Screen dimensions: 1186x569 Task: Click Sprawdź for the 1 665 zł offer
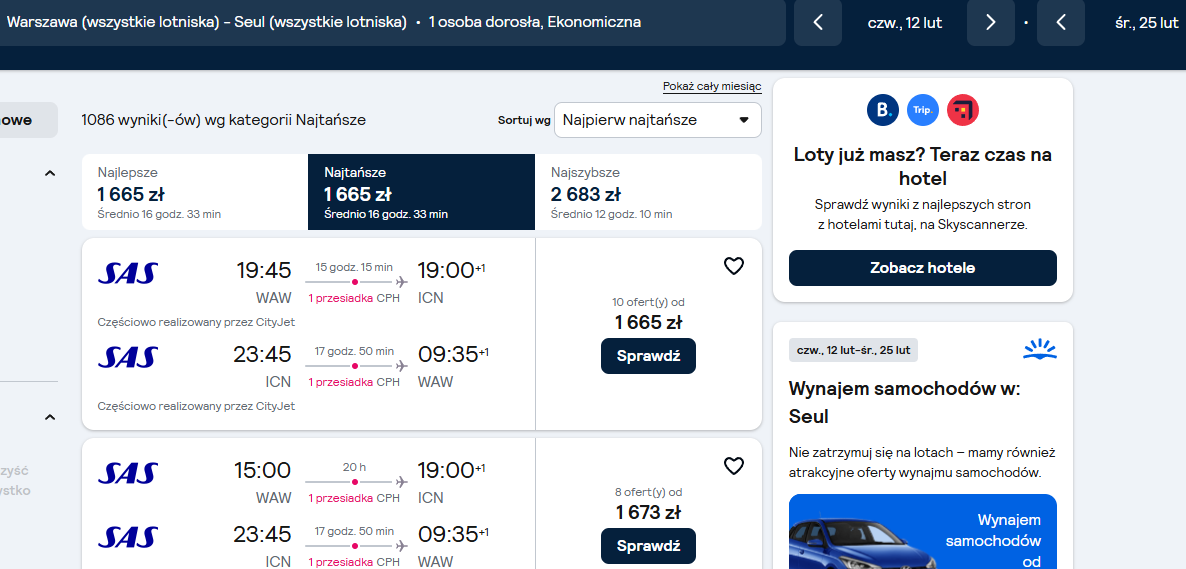pos(648,356)
